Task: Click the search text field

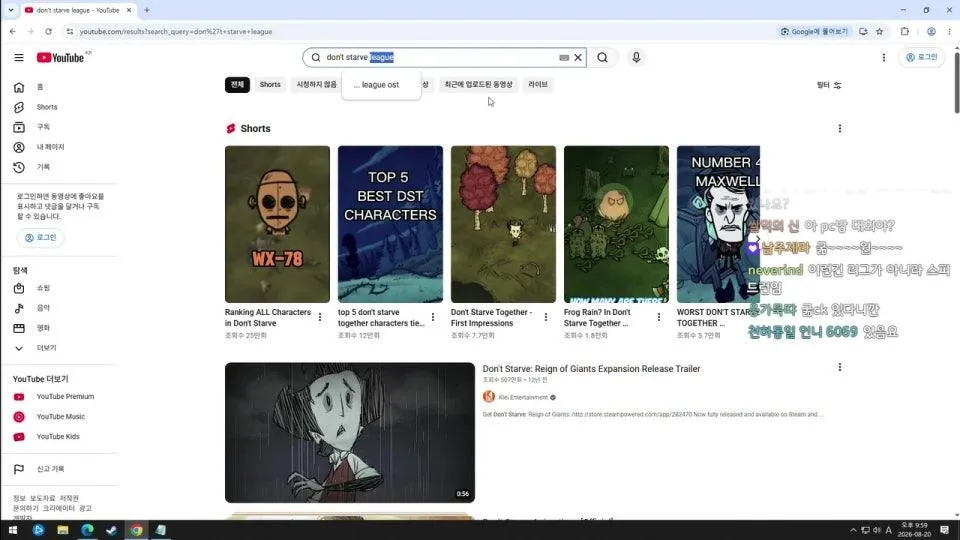Action: 441,58
